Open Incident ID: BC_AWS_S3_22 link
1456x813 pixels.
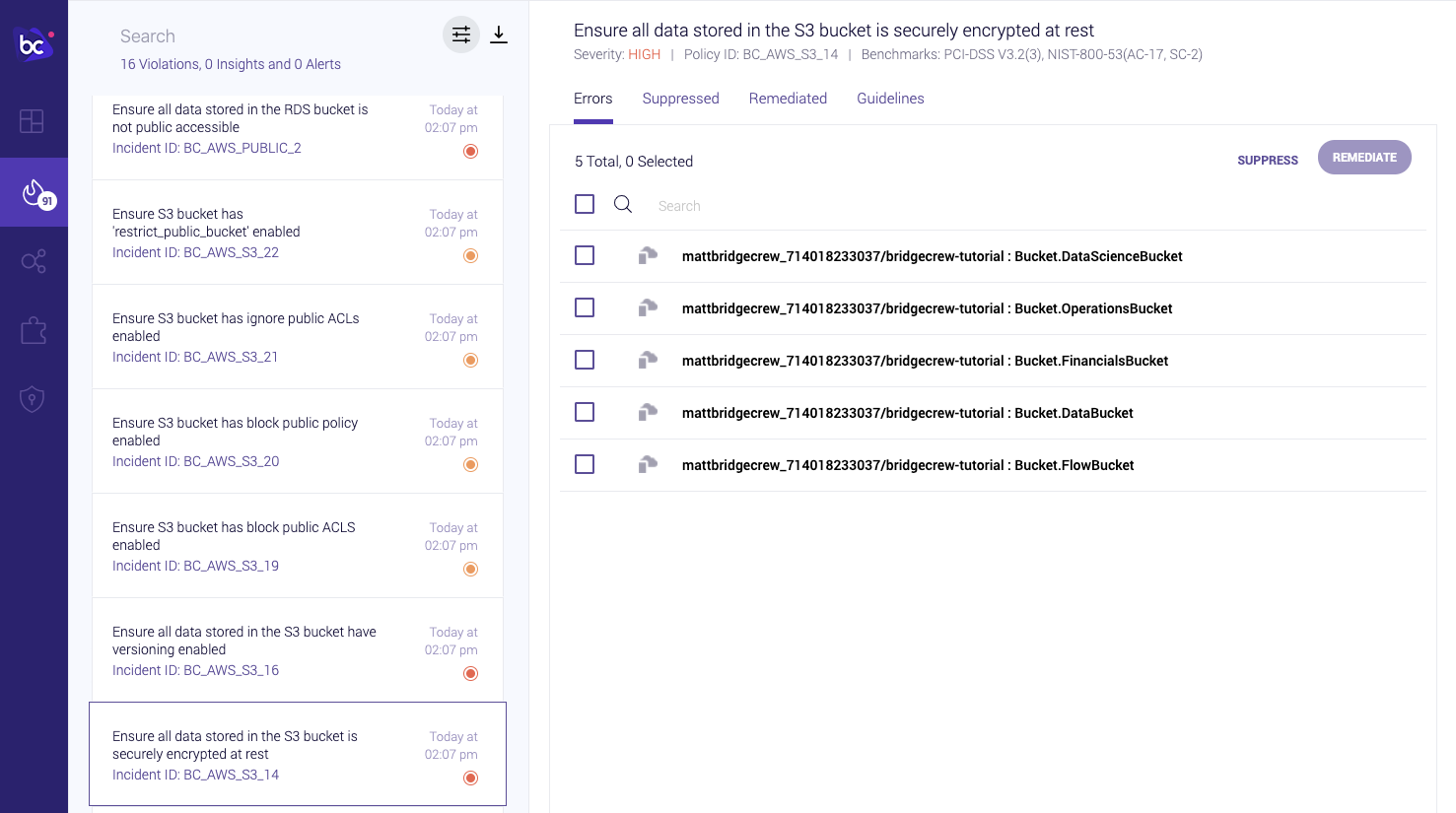coord(195,252)
